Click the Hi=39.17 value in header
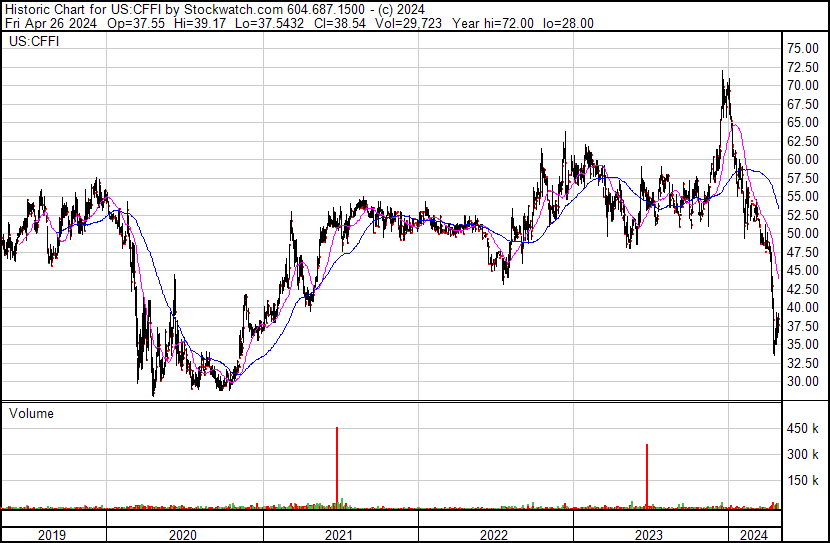This screenshot has height=543, width=830. pyautogui.click(x=200, y=23)
